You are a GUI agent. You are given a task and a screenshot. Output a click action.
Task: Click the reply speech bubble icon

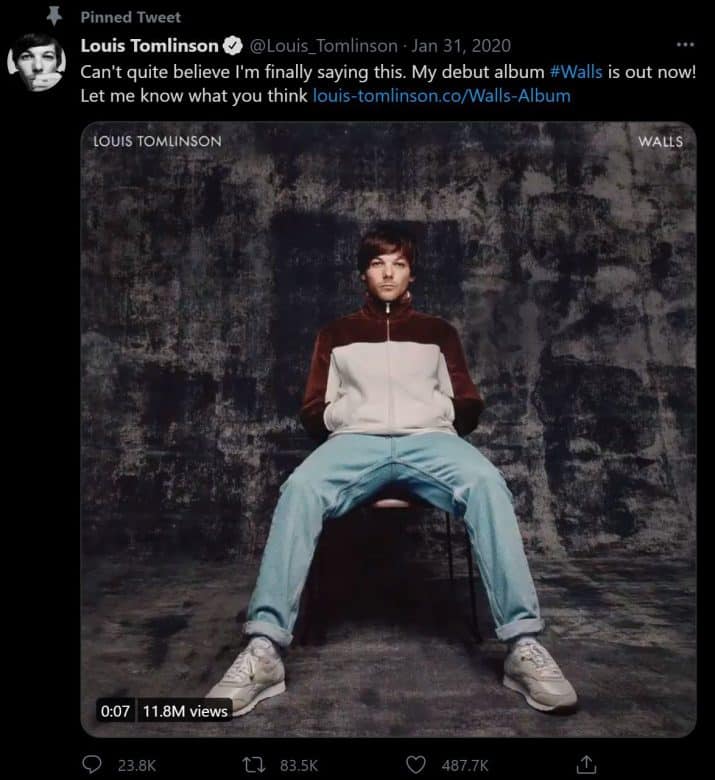point(92,765)
